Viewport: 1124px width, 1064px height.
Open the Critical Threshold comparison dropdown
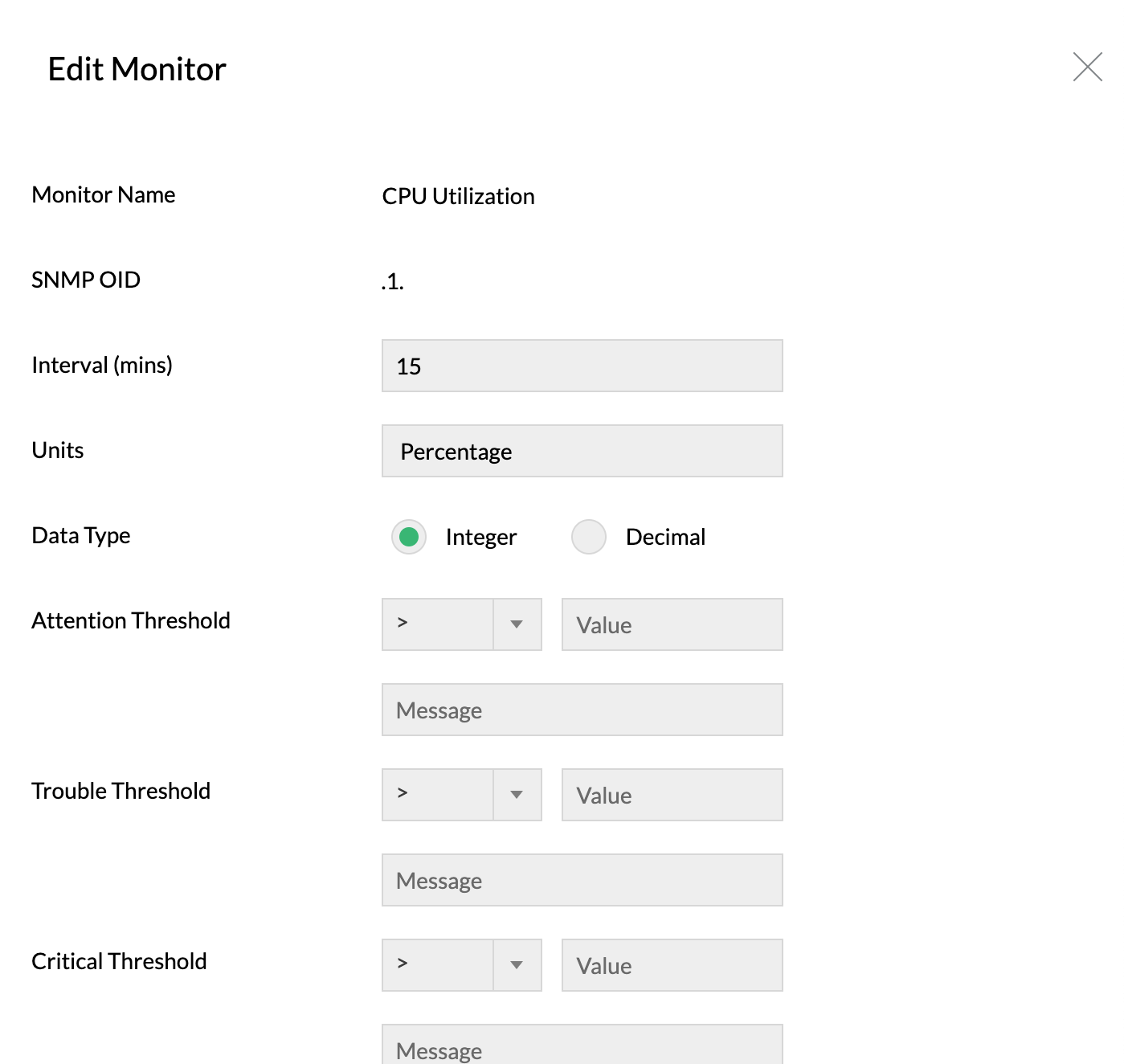(517, 965)
